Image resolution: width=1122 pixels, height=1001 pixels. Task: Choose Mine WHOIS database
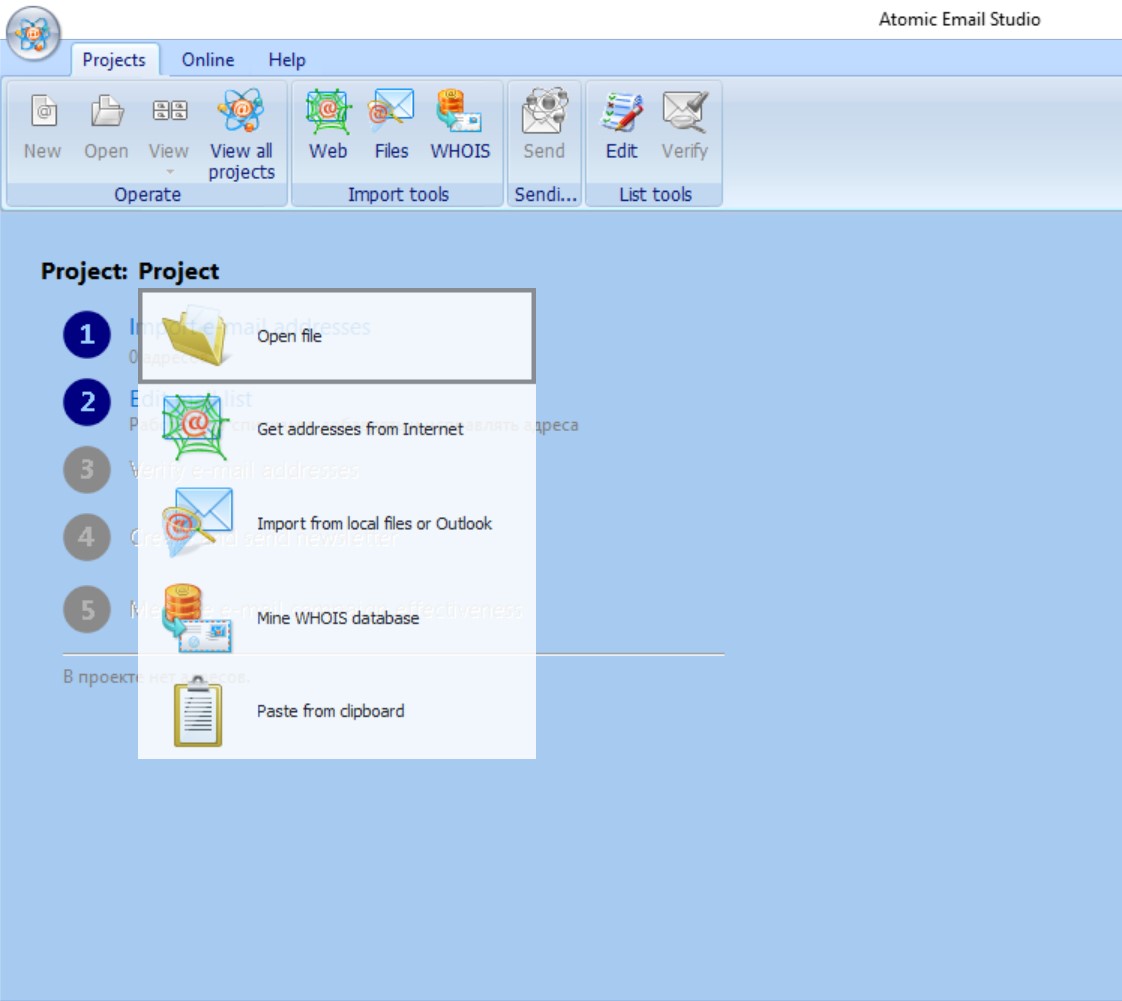coord(337,617)
